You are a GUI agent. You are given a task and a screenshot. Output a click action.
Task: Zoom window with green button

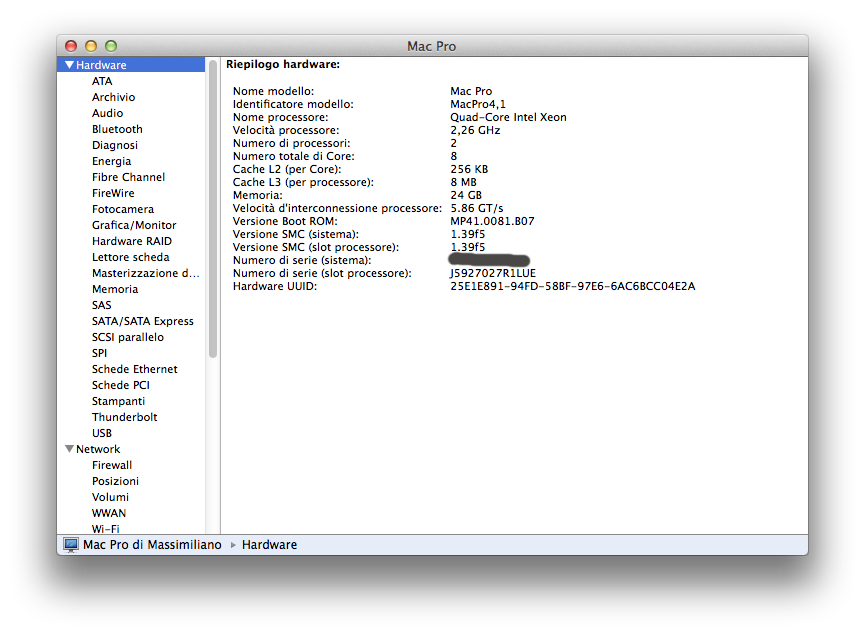point(111,46)
